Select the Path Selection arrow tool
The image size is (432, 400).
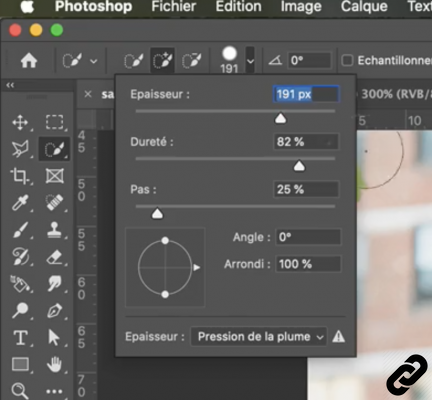pos(54,338)
